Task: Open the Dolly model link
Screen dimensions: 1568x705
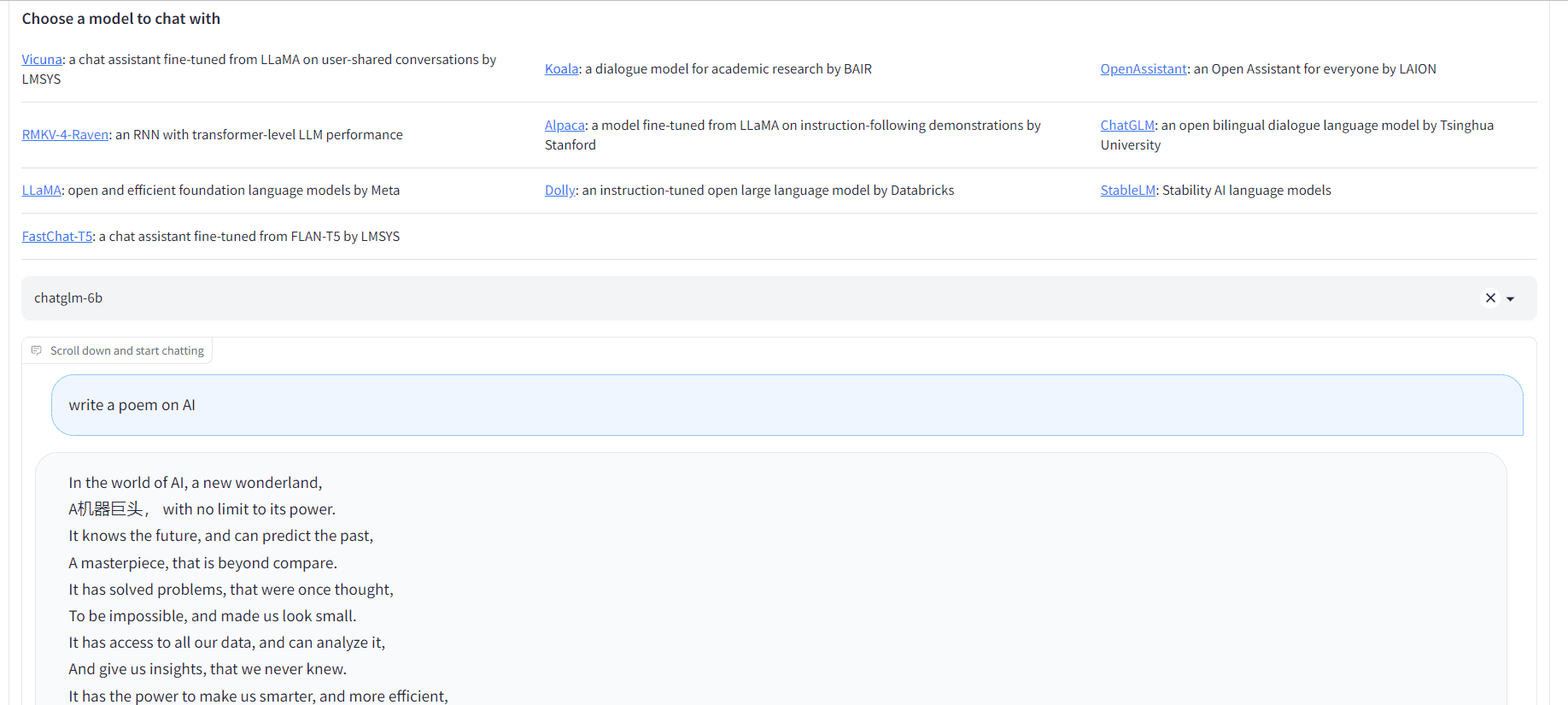Action: click(x=560, y=191)
